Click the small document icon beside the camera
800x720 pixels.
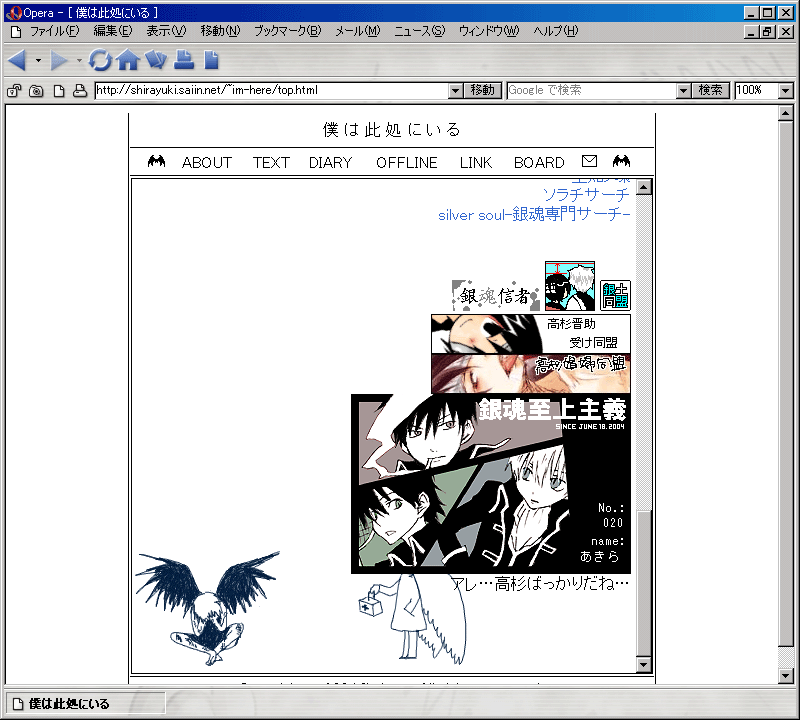59,91
